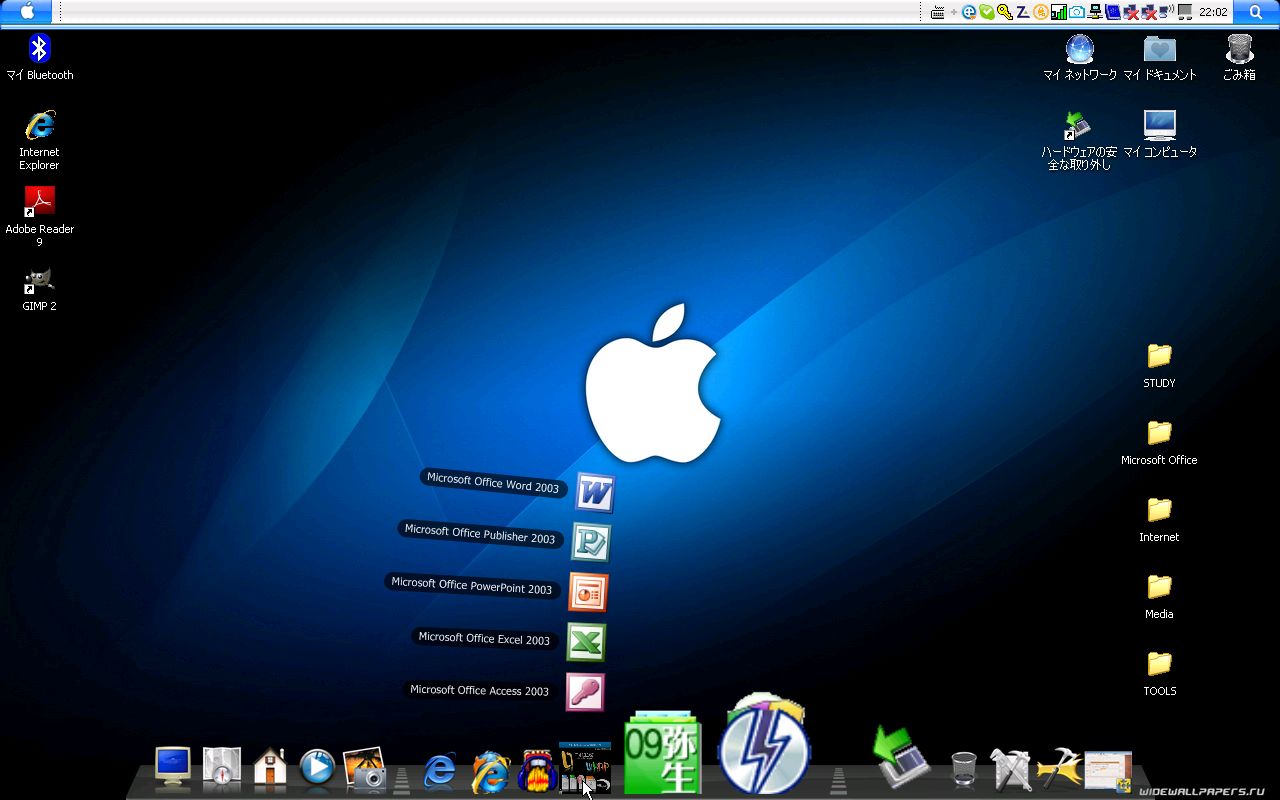Image resolution: width=1280 pixels, height=800 pixels.
Task: Open マイ ネットワーク on the desktop
Action: click(x=1080, y=58)
